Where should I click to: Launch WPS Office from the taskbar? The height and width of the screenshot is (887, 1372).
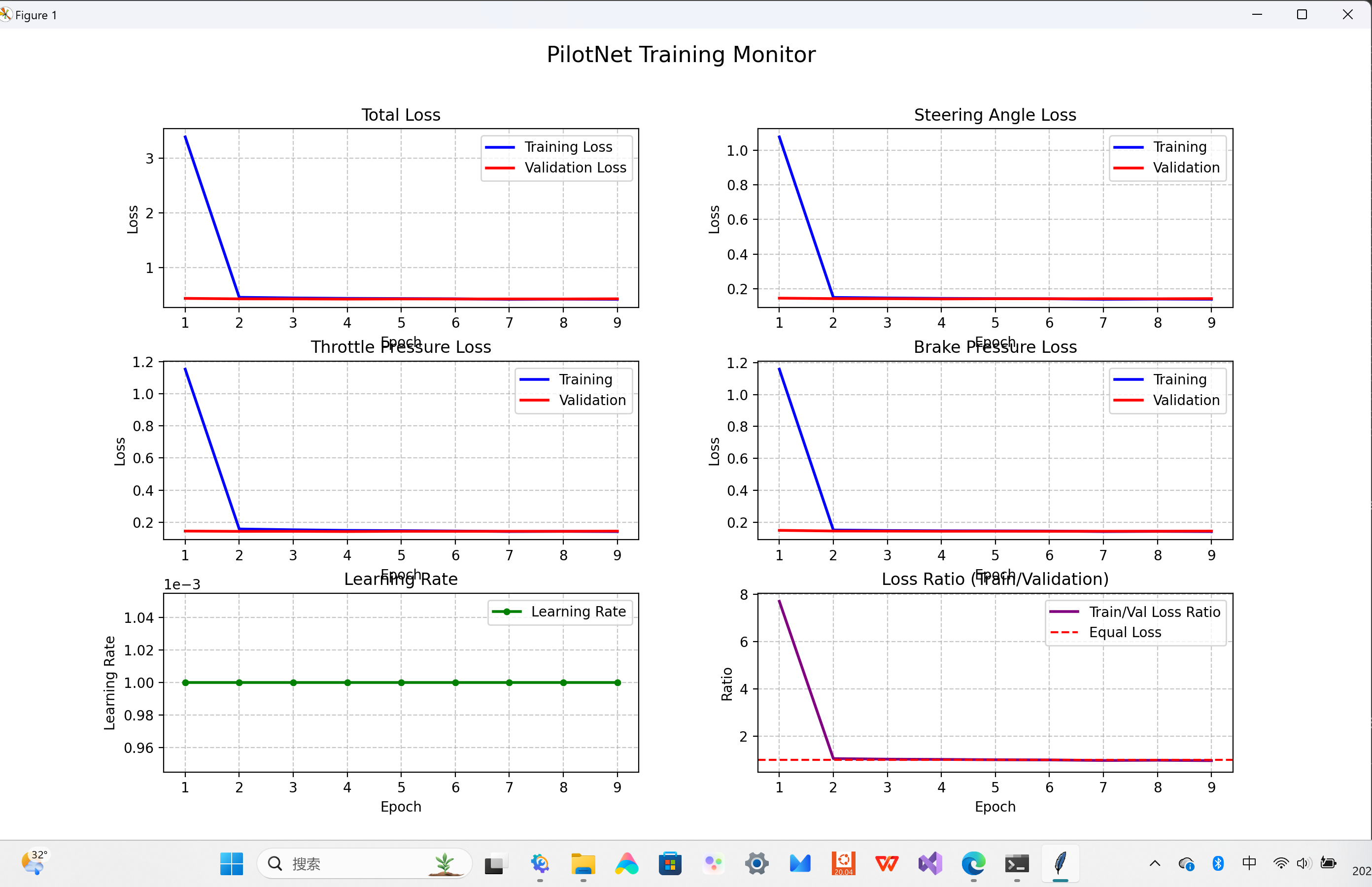coord(887,863)
